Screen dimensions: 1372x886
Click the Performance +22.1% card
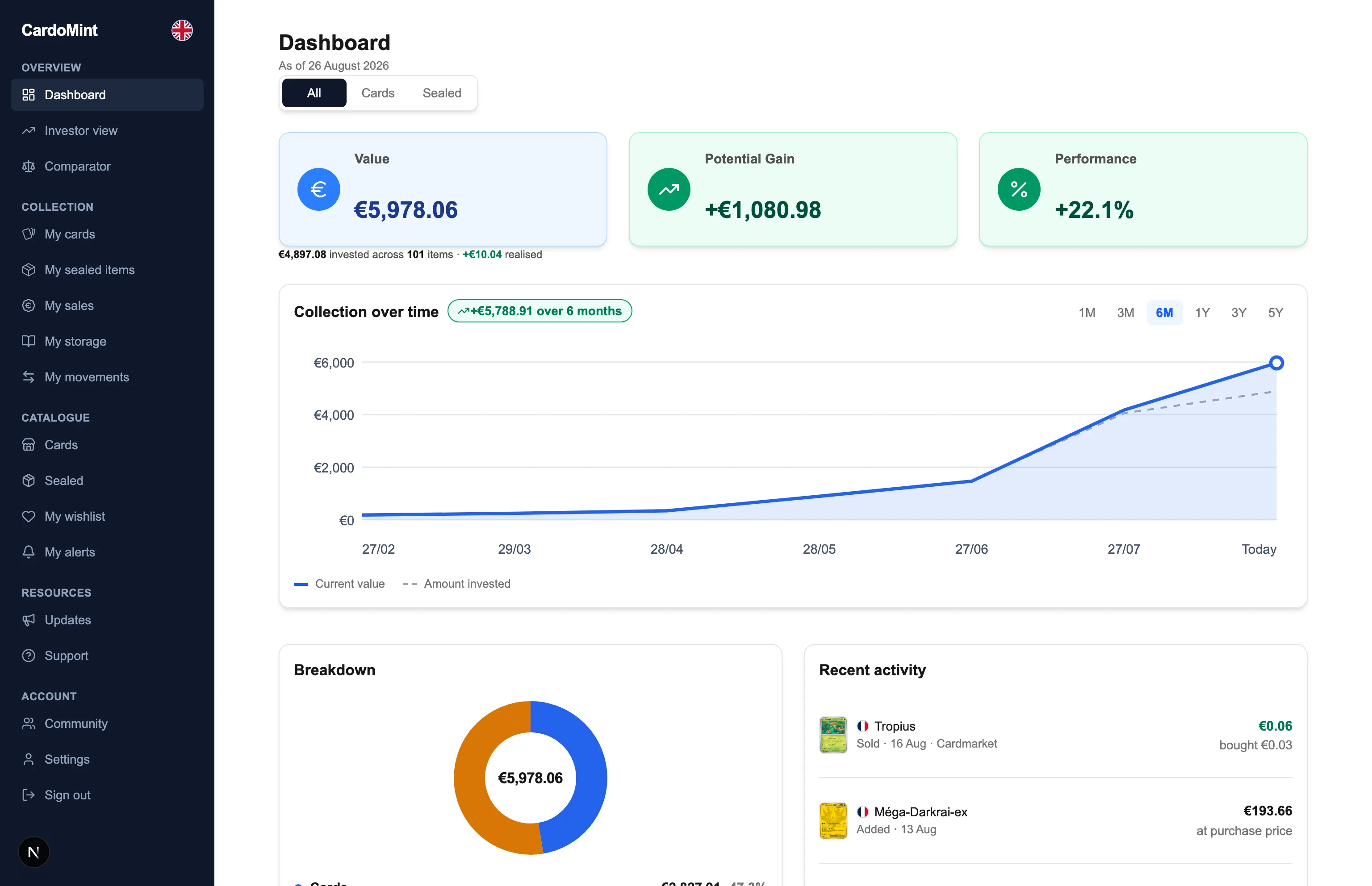tap(1143, 189)
